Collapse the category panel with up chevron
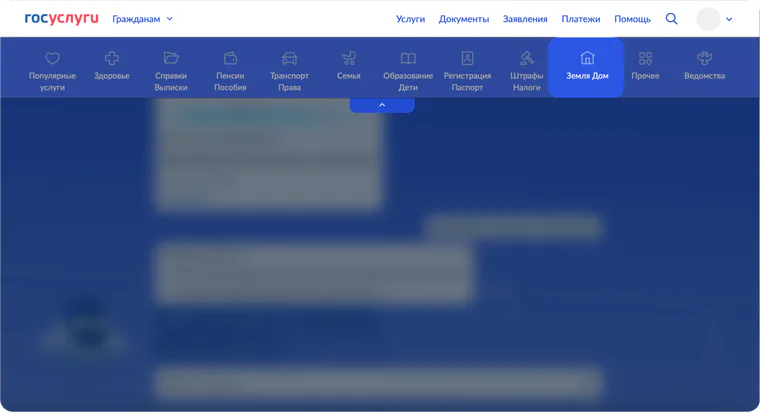Screen dimensions: 760x412 click(382, 105)
